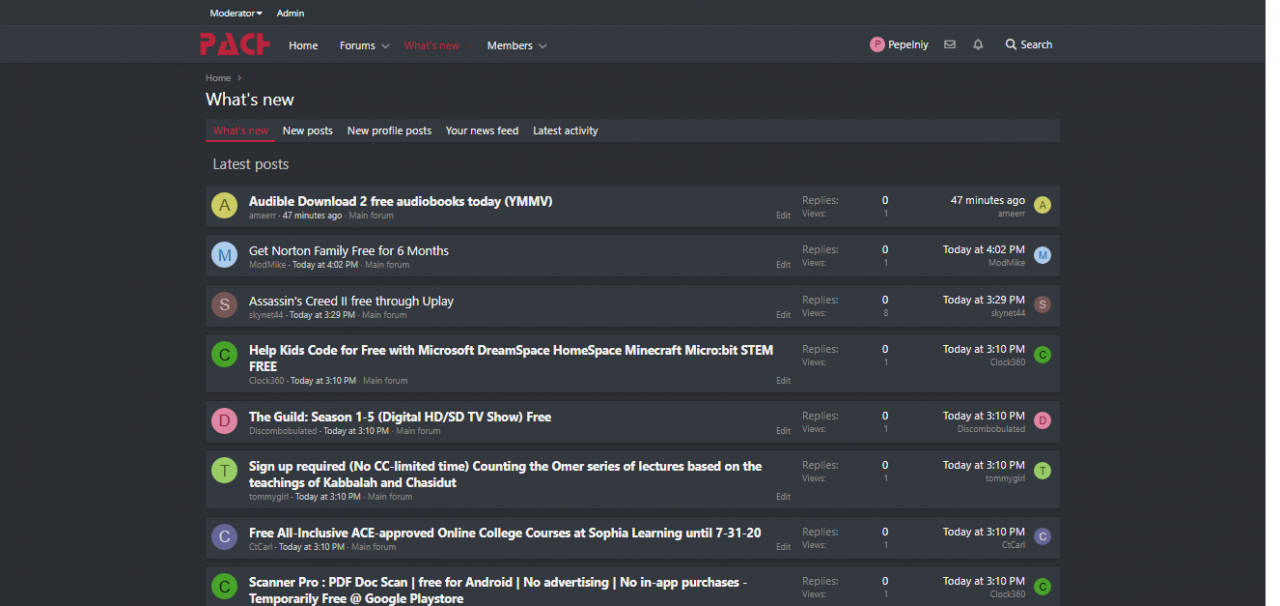
Task: Open the Admin link in top bar
Action: tap(290, 14)
